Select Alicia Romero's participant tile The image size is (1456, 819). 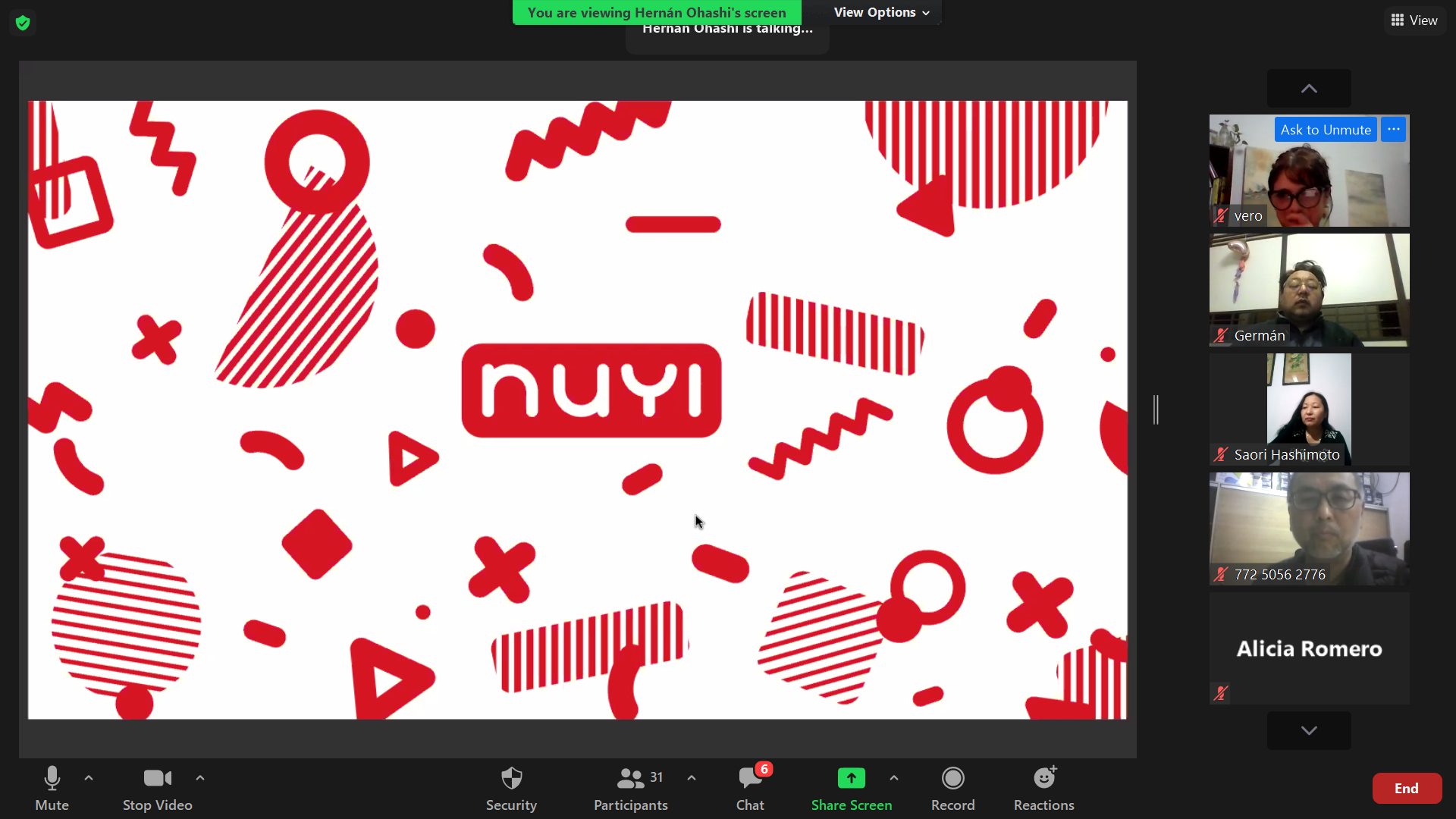(x=1310, y=648)
